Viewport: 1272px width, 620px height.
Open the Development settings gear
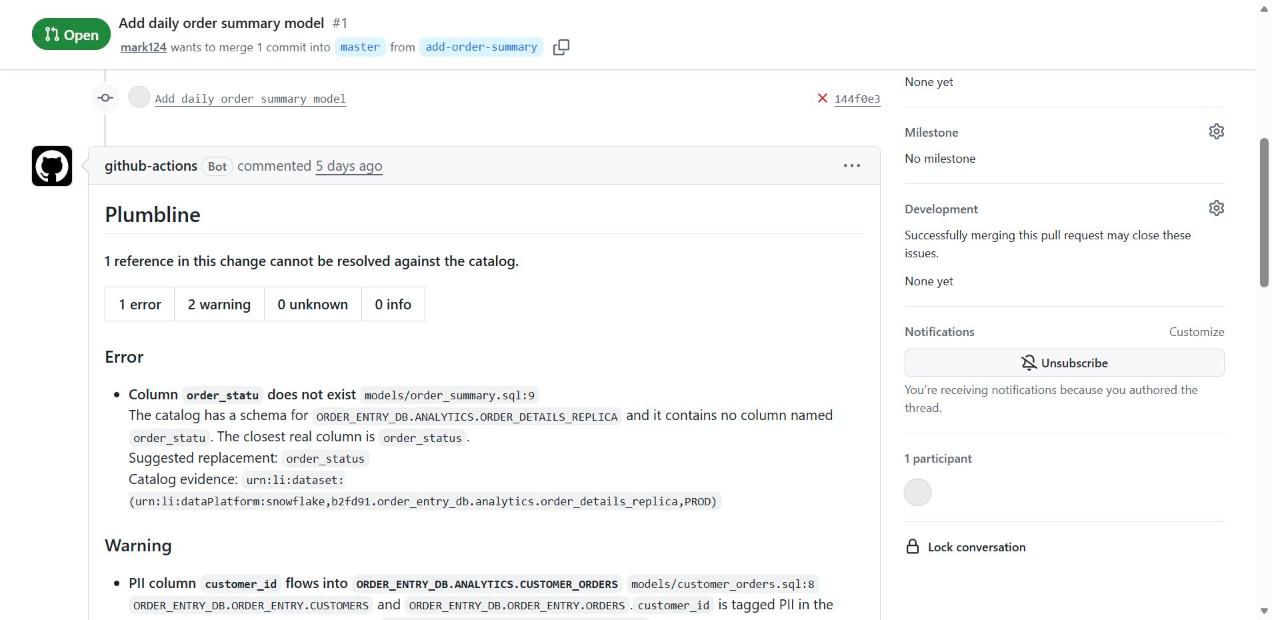pos(1216,208)
